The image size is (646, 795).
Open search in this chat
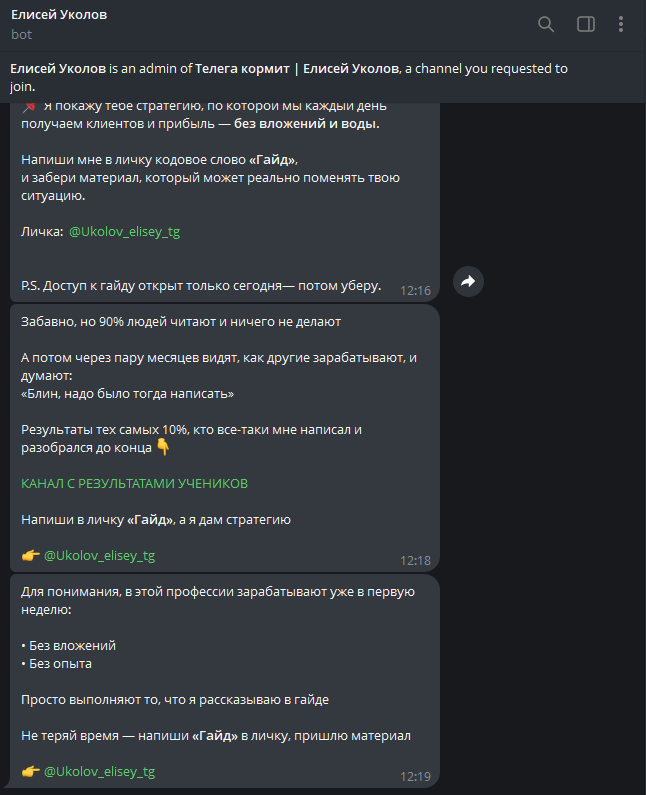[x=545, y=24]
